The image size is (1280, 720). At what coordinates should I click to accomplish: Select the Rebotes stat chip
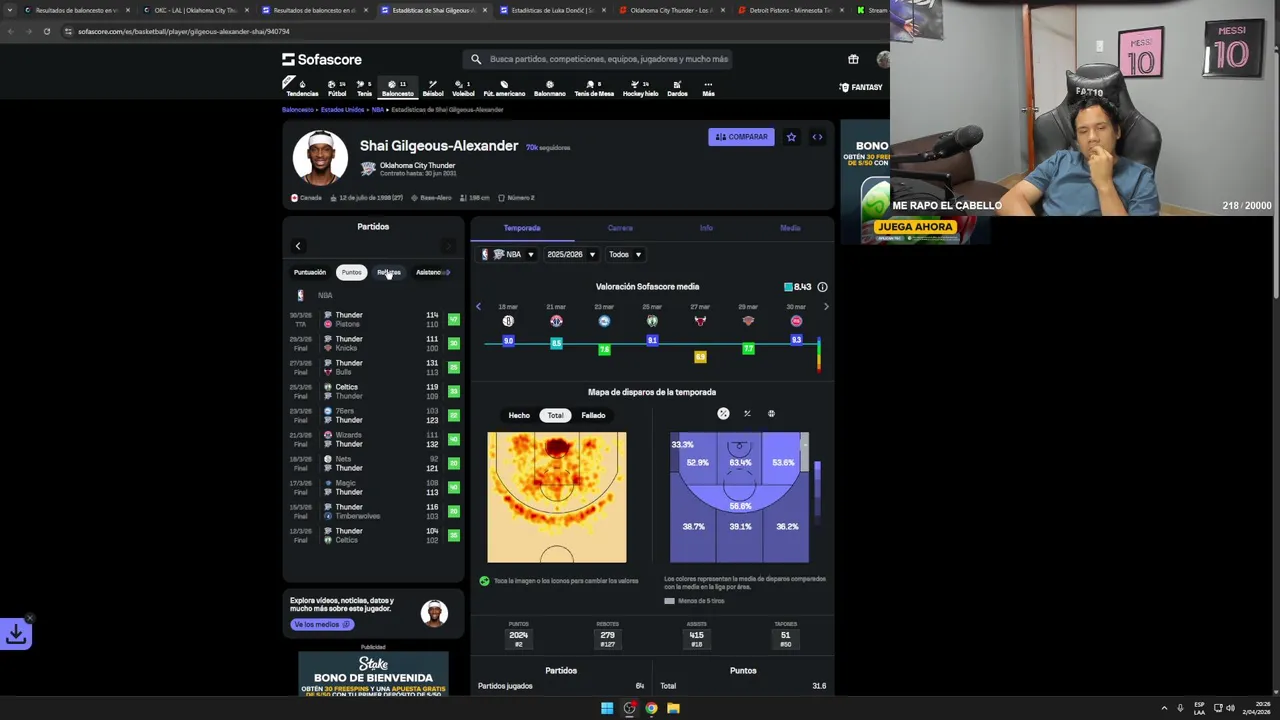(389, 272)
